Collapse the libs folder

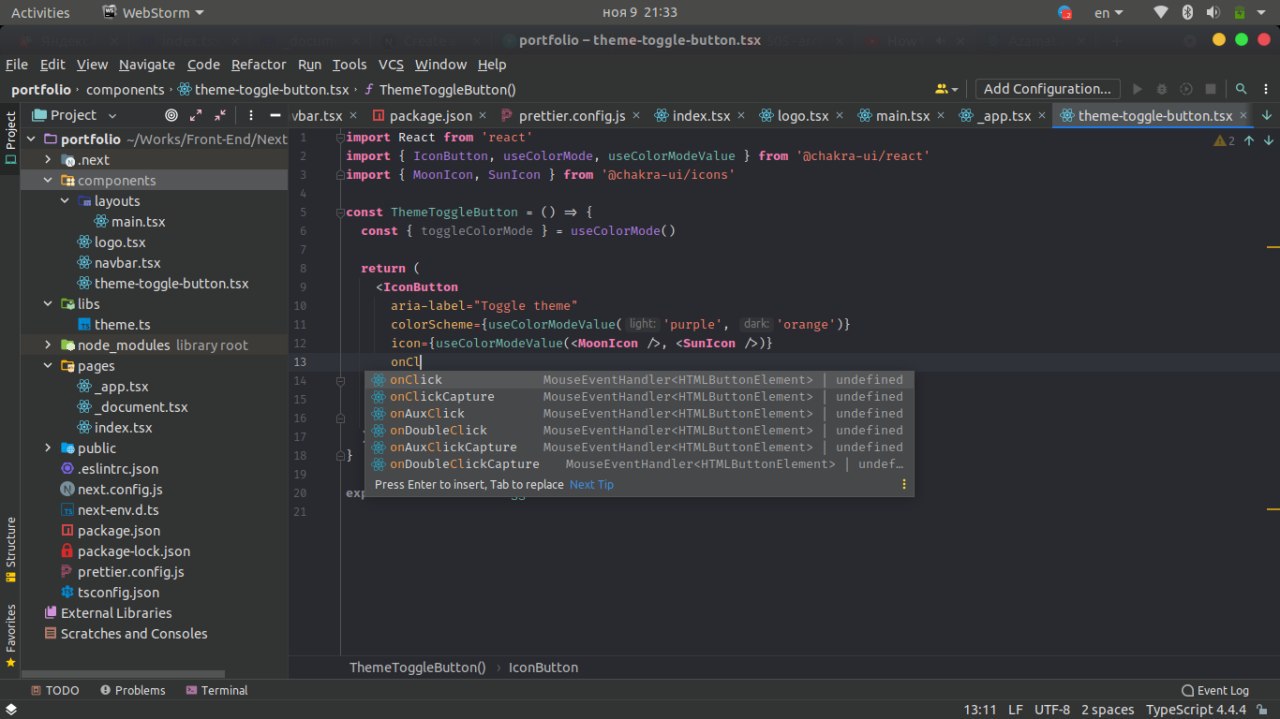48,304
